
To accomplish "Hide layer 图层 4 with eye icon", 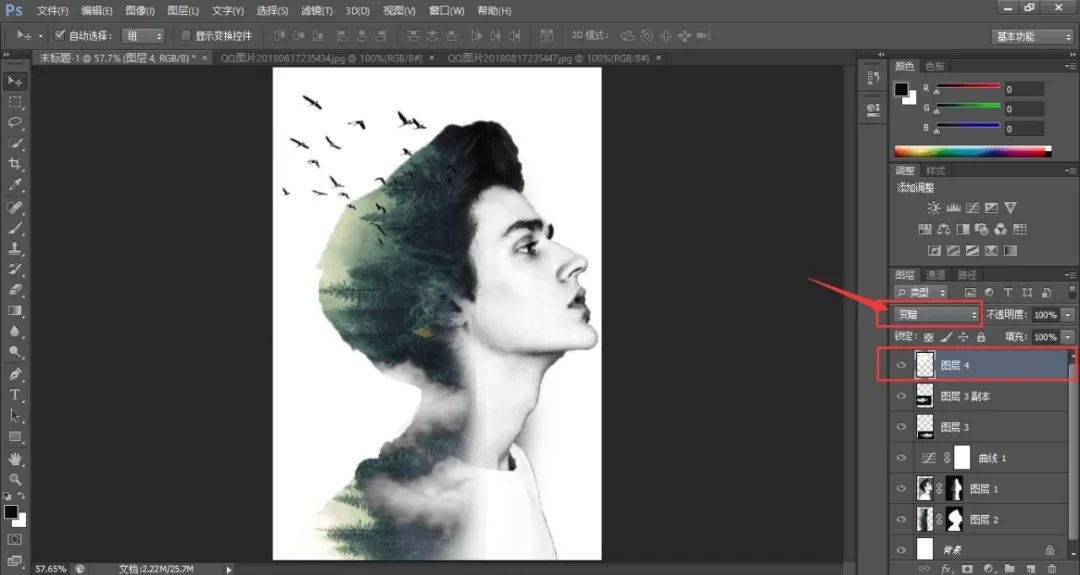I will point(901,365).
